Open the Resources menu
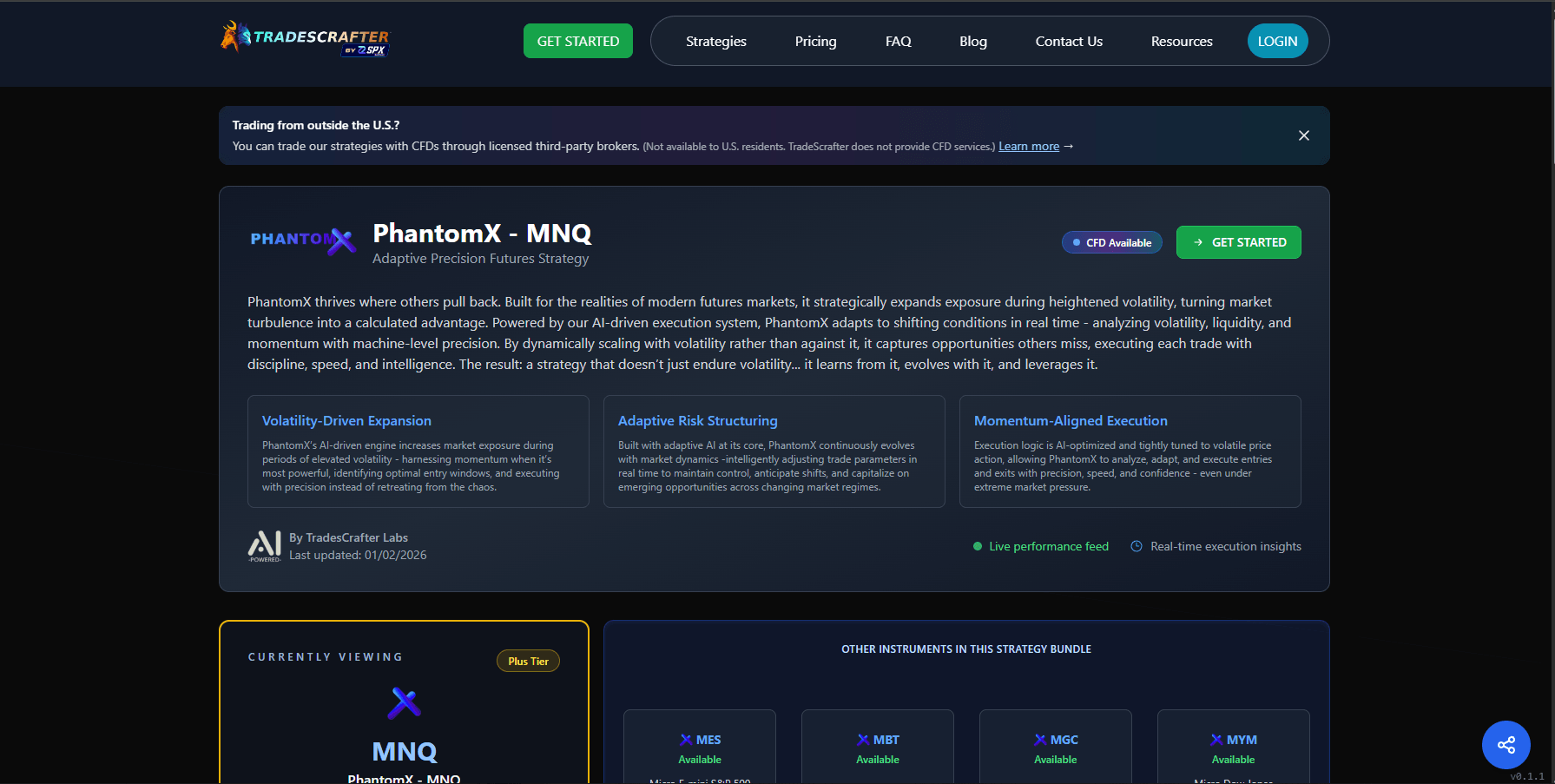The image size is (1555, 784). pos(1182,41)
